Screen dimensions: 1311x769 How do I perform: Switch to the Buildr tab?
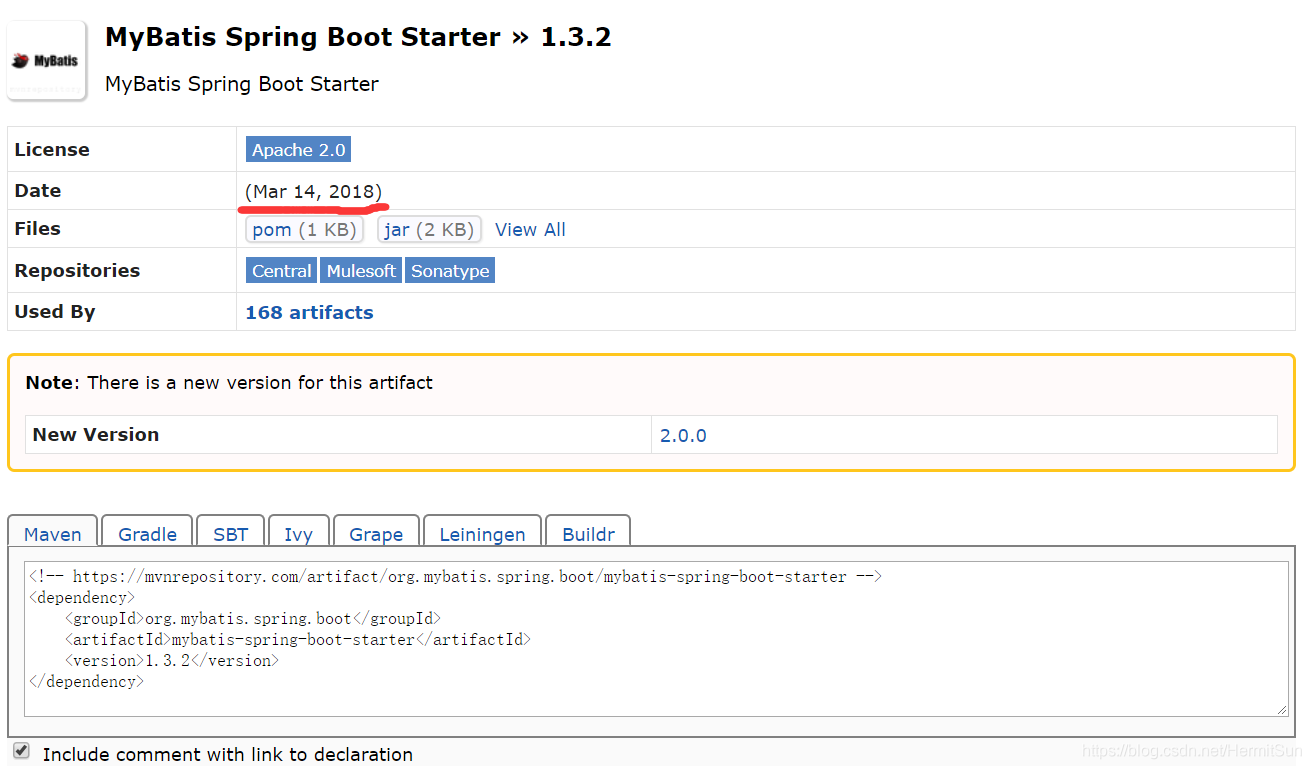[588, 534]
